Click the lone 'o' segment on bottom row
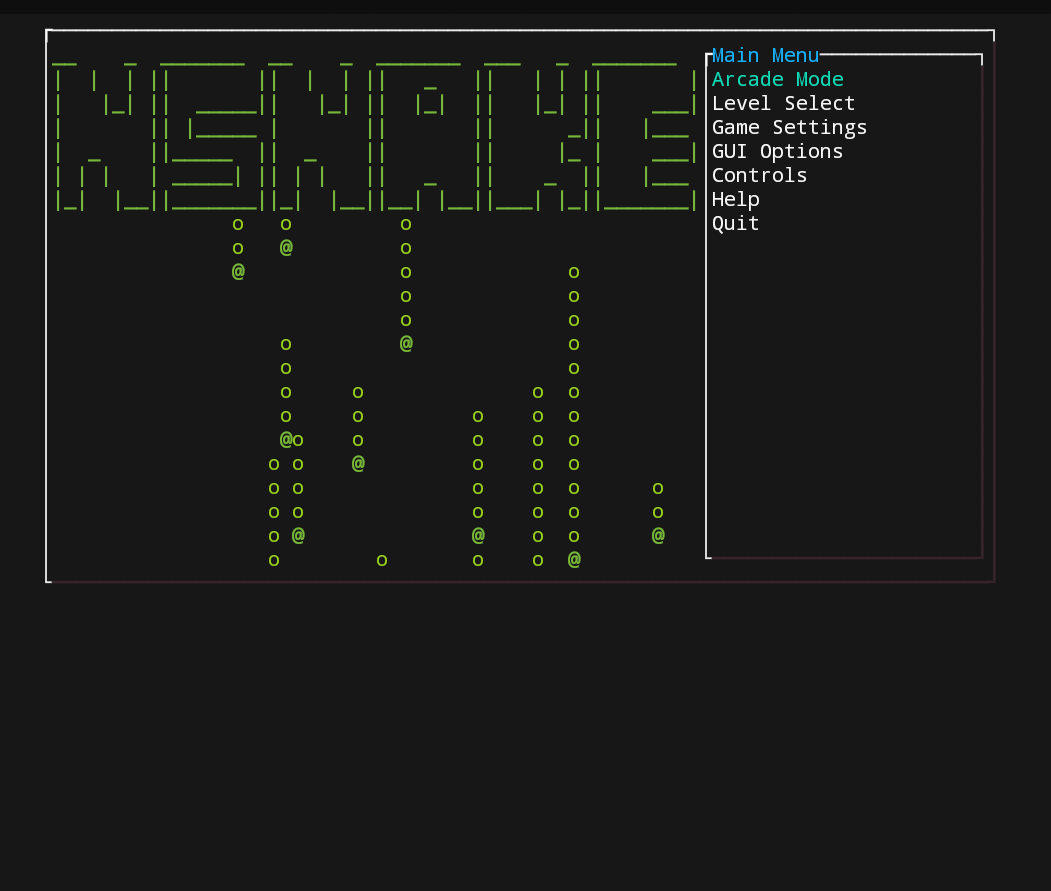 382,560
